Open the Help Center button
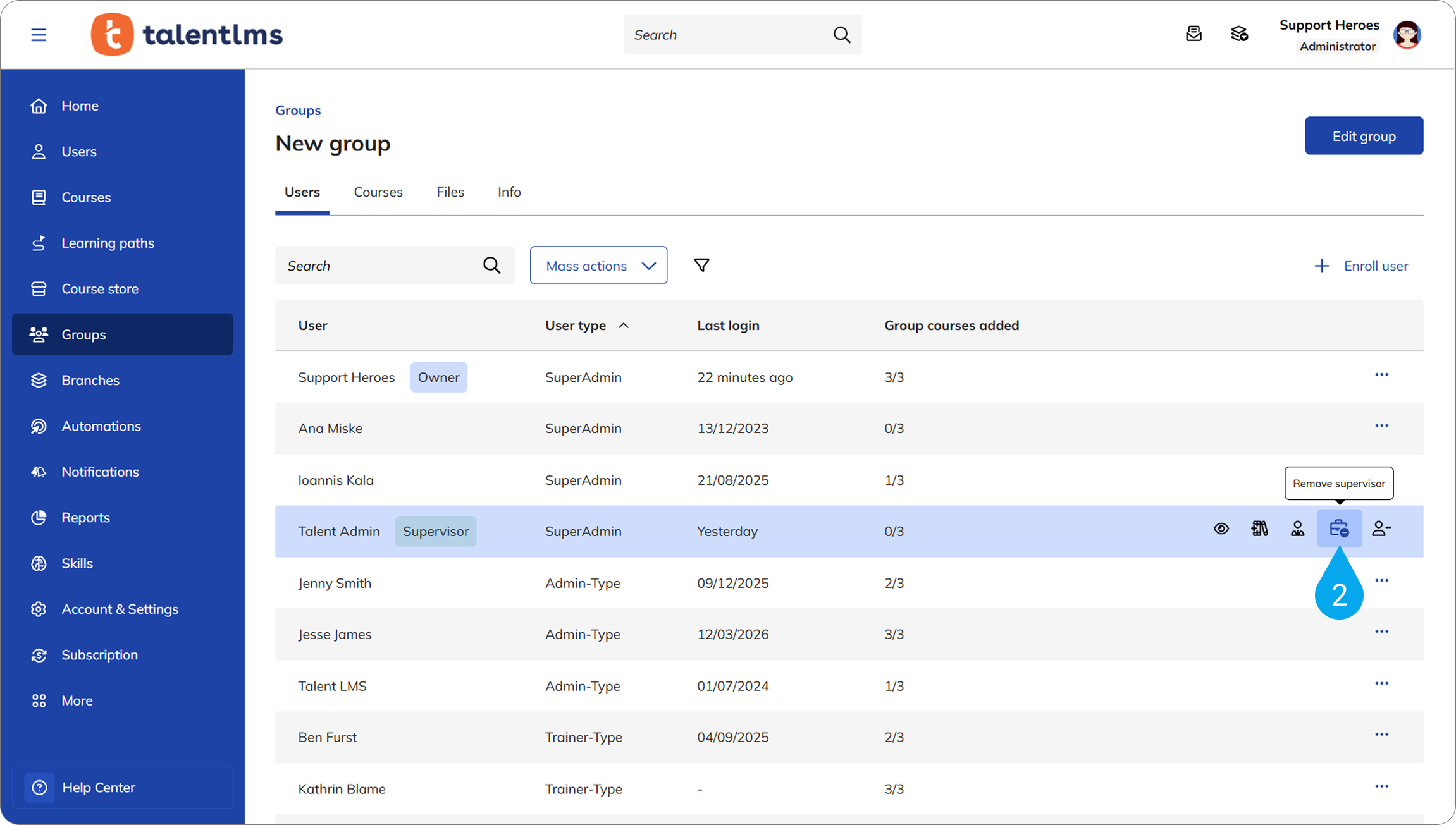The width and height of the screenshot is (1456, 825). [123, 788]
